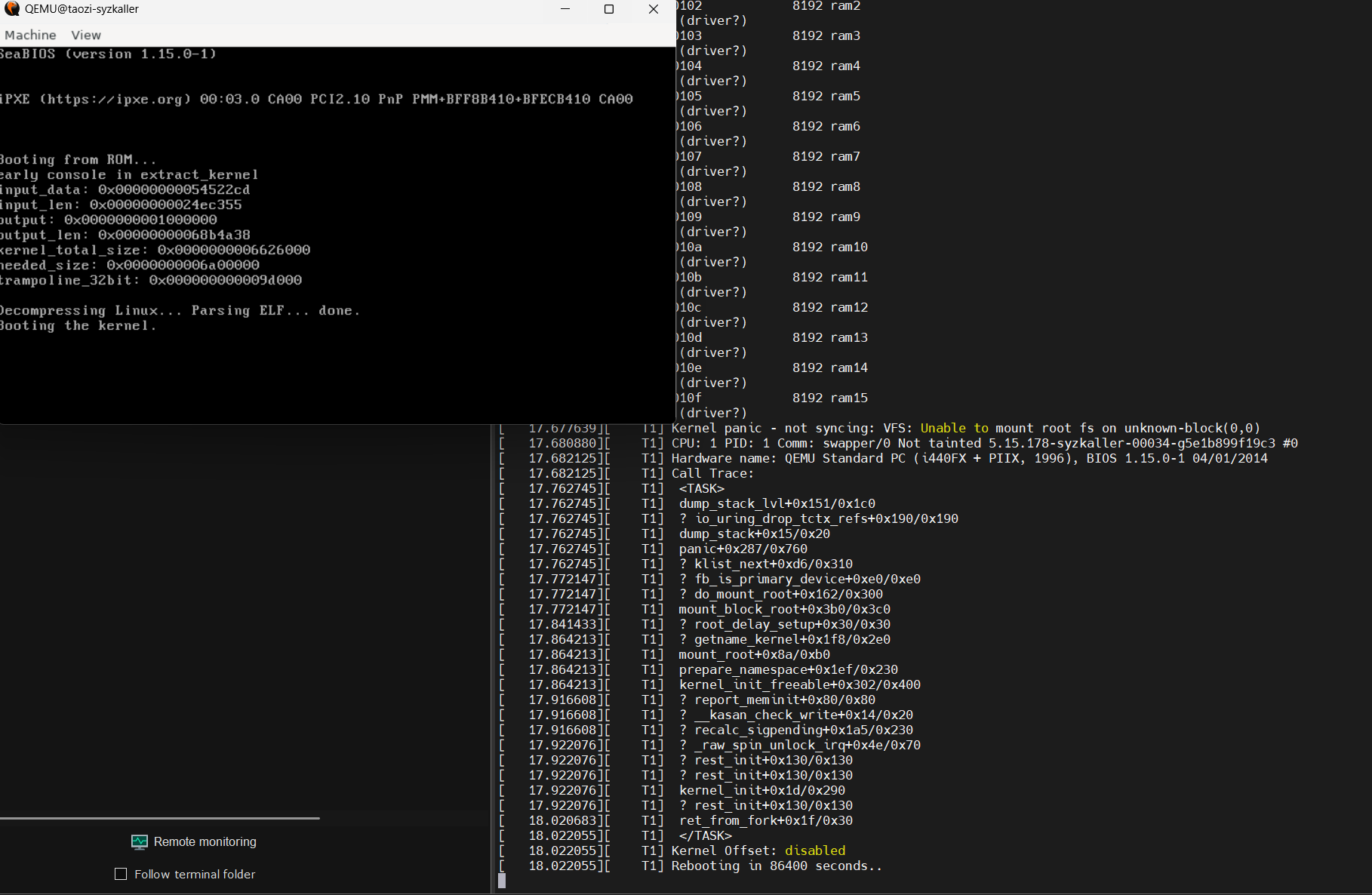Click the 'CPU: 1 PID: 1 Comm: swapper/0' line
This screenshot has height=895, width=1372.
click(x=985, y=443)
